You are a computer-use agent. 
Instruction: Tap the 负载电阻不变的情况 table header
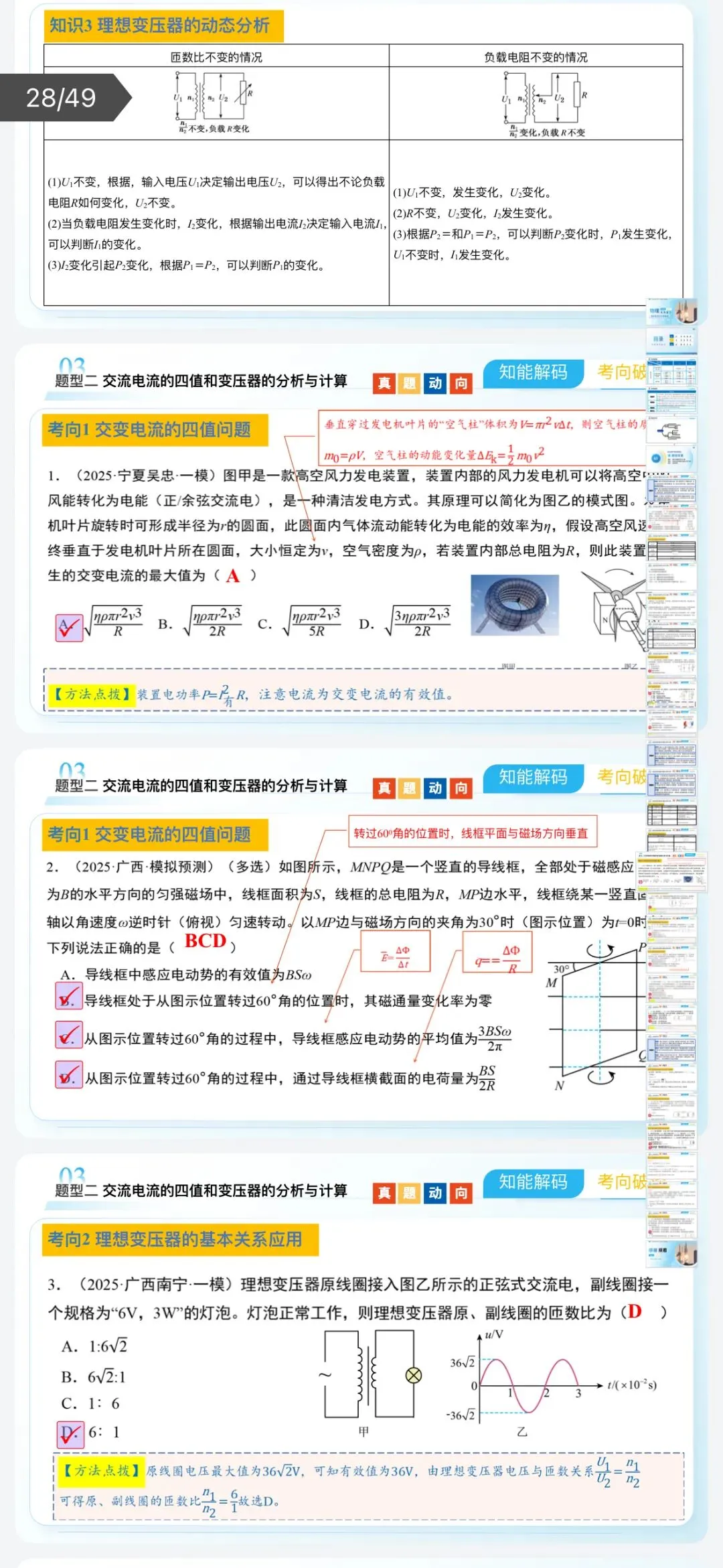536,57
